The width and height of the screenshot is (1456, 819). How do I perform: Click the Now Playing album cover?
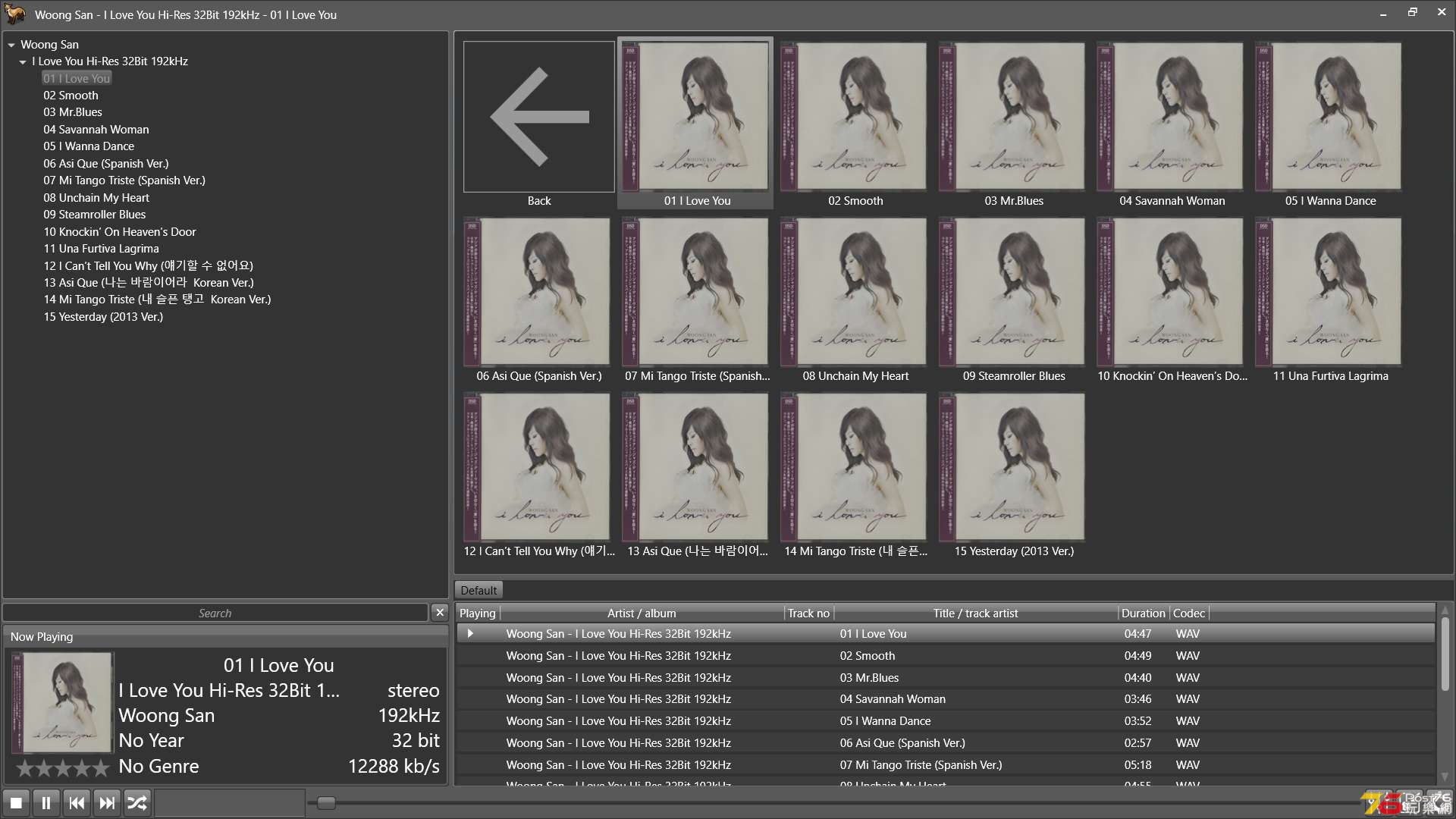pyautogui.click(x=63, y=702)
